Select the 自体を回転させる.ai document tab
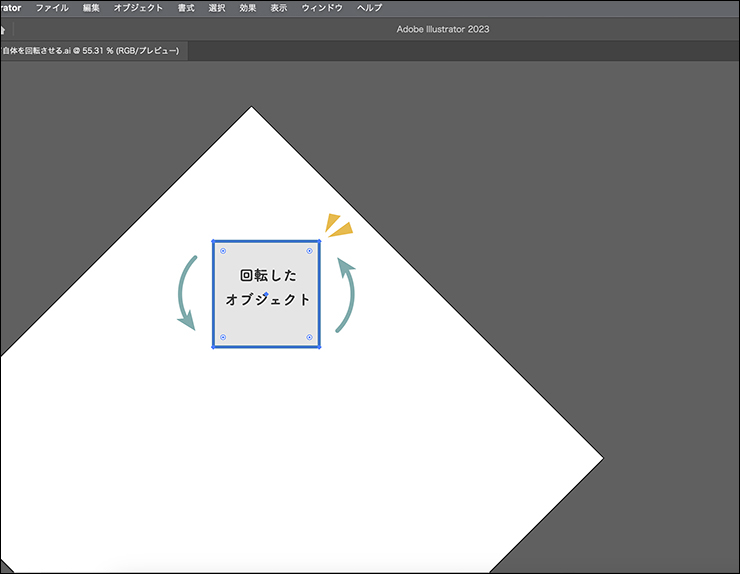 pos(92,50)
